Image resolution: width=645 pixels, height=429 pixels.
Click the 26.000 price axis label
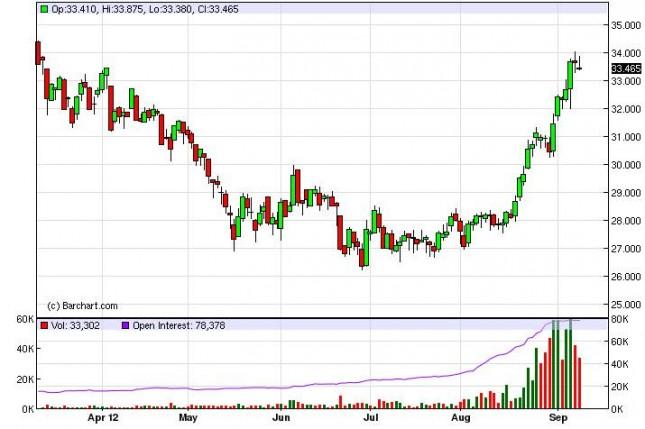pos(626,277)
